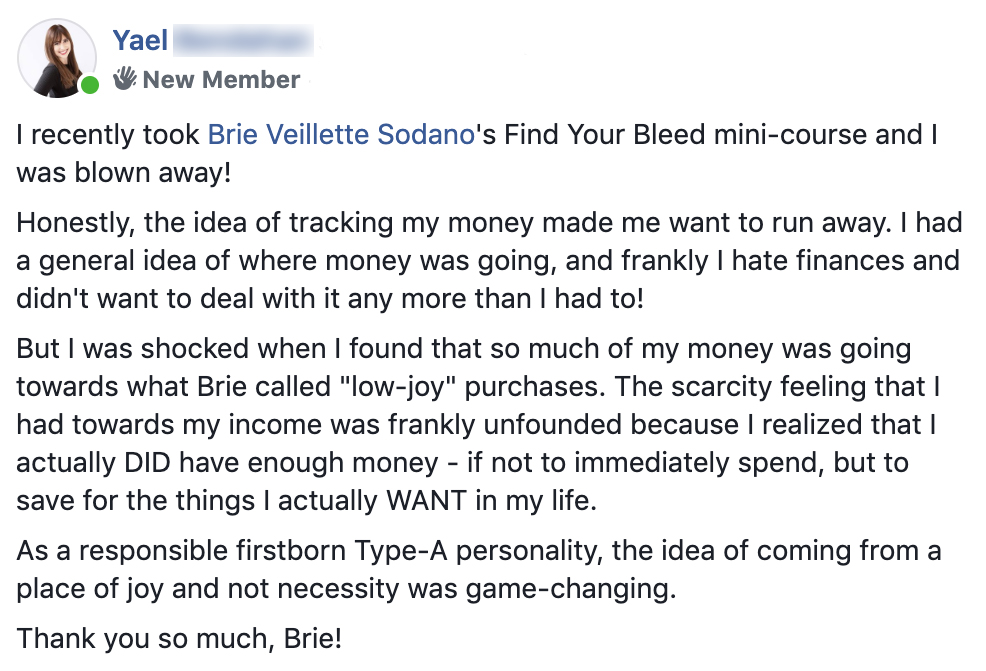This screenshot has height=671, width=986.
Task: Click the closing line 'Thank you so much, Brie!'
Action: tap(179, 639)
